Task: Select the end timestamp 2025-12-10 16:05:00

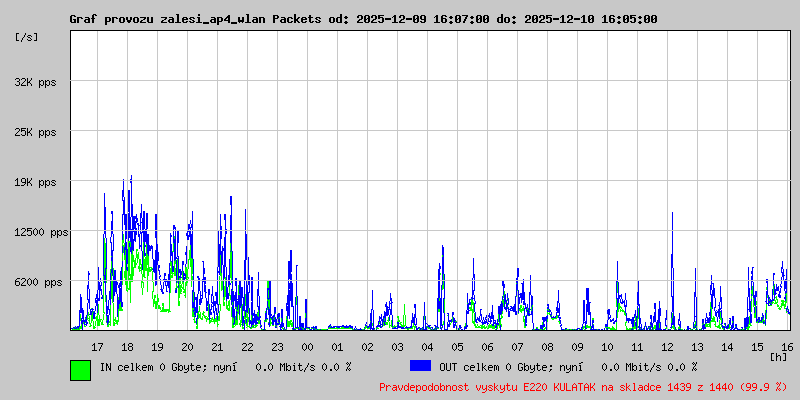Action: [591, 19]
